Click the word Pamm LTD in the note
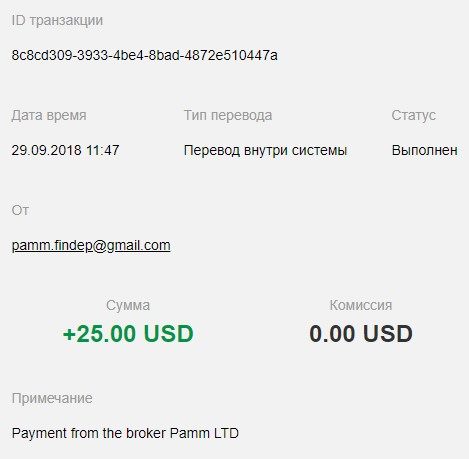469x459 pixels. point(204,433)
